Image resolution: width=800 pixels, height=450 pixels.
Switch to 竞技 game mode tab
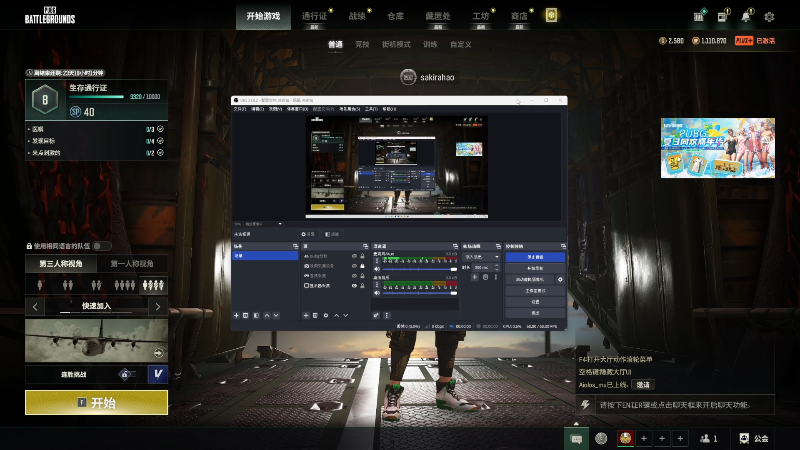pyautogui.click(x=362, y=44)
